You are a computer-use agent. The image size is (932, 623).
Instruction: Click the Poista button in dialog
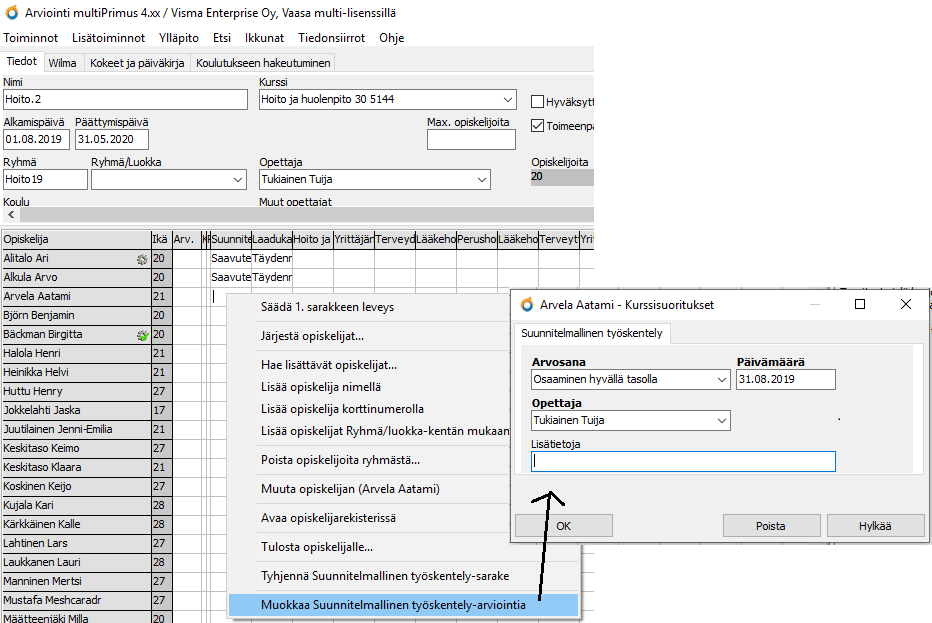coord(769,526)
